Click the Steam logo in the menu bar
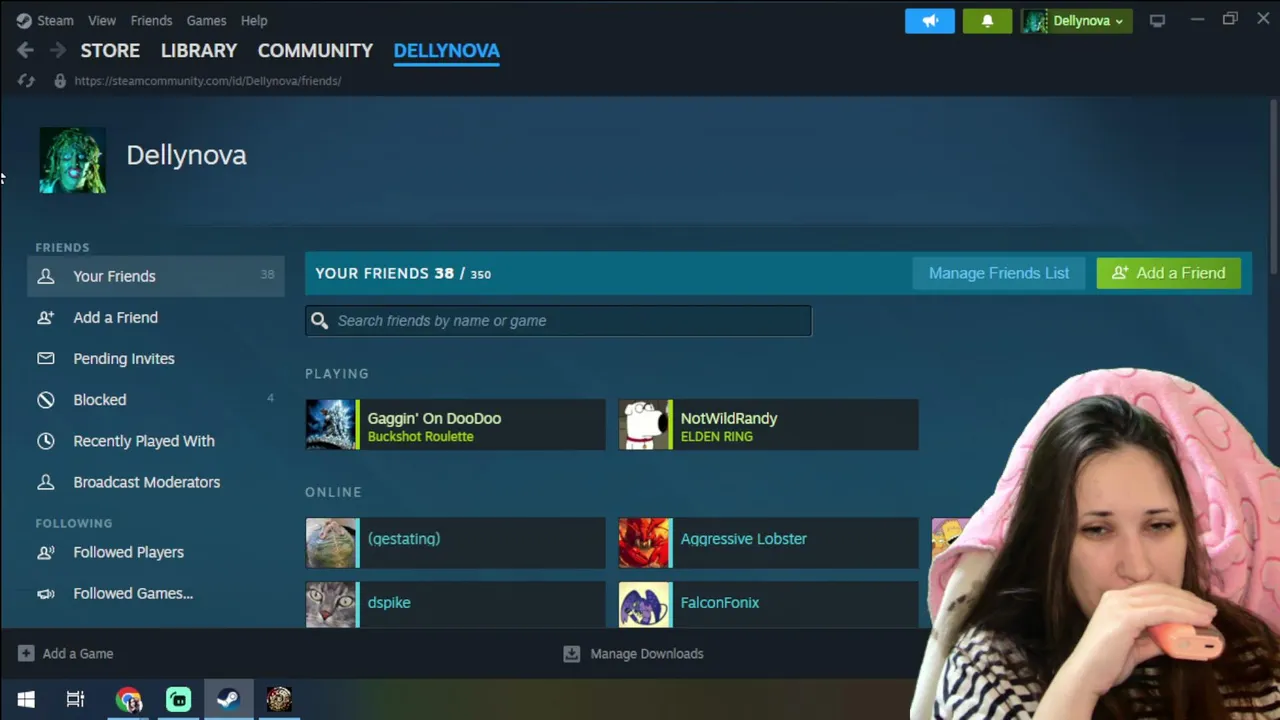 coord(24,20)
